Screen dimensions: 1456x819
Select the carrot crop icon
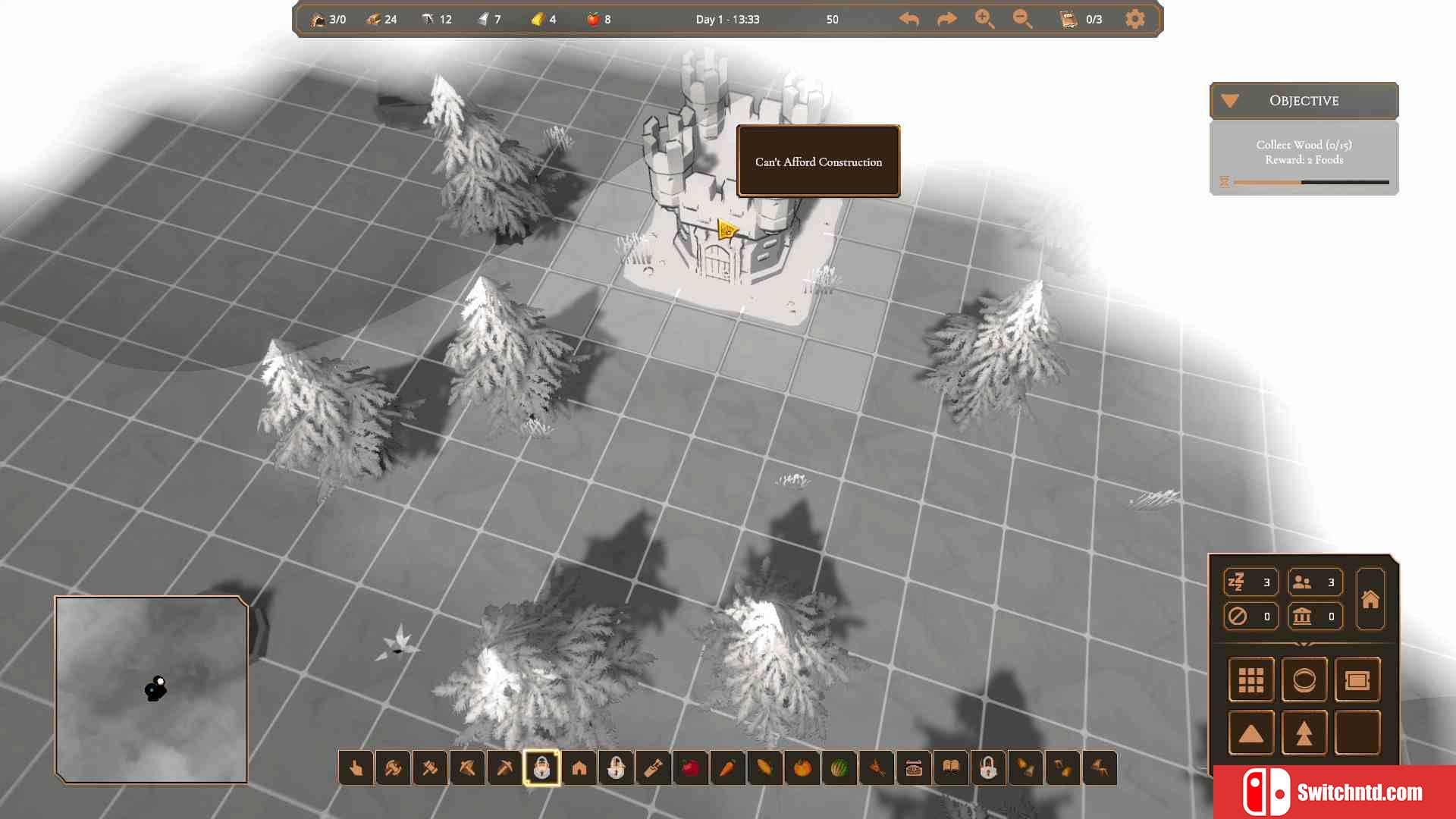tap(727, 768)
